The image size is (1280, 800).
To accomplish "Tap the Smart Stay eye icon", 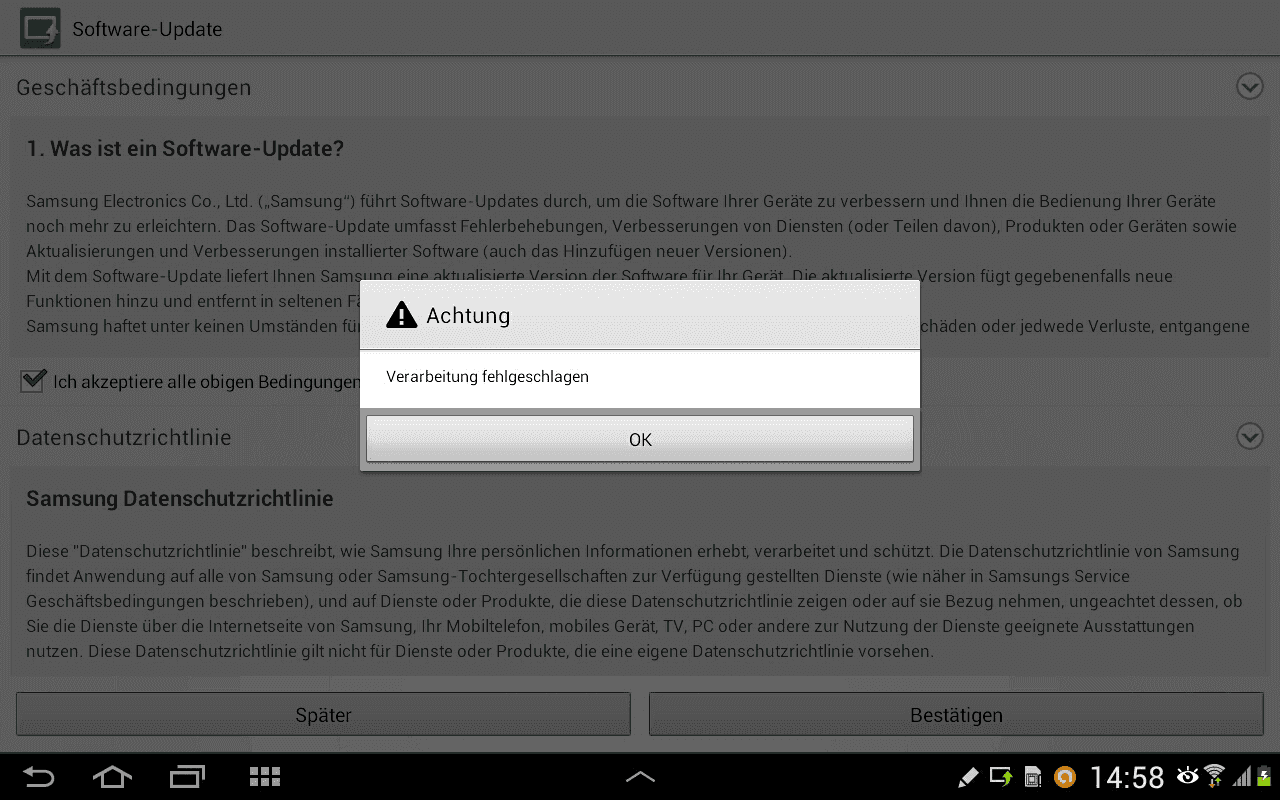I will tap(1187, 775).
